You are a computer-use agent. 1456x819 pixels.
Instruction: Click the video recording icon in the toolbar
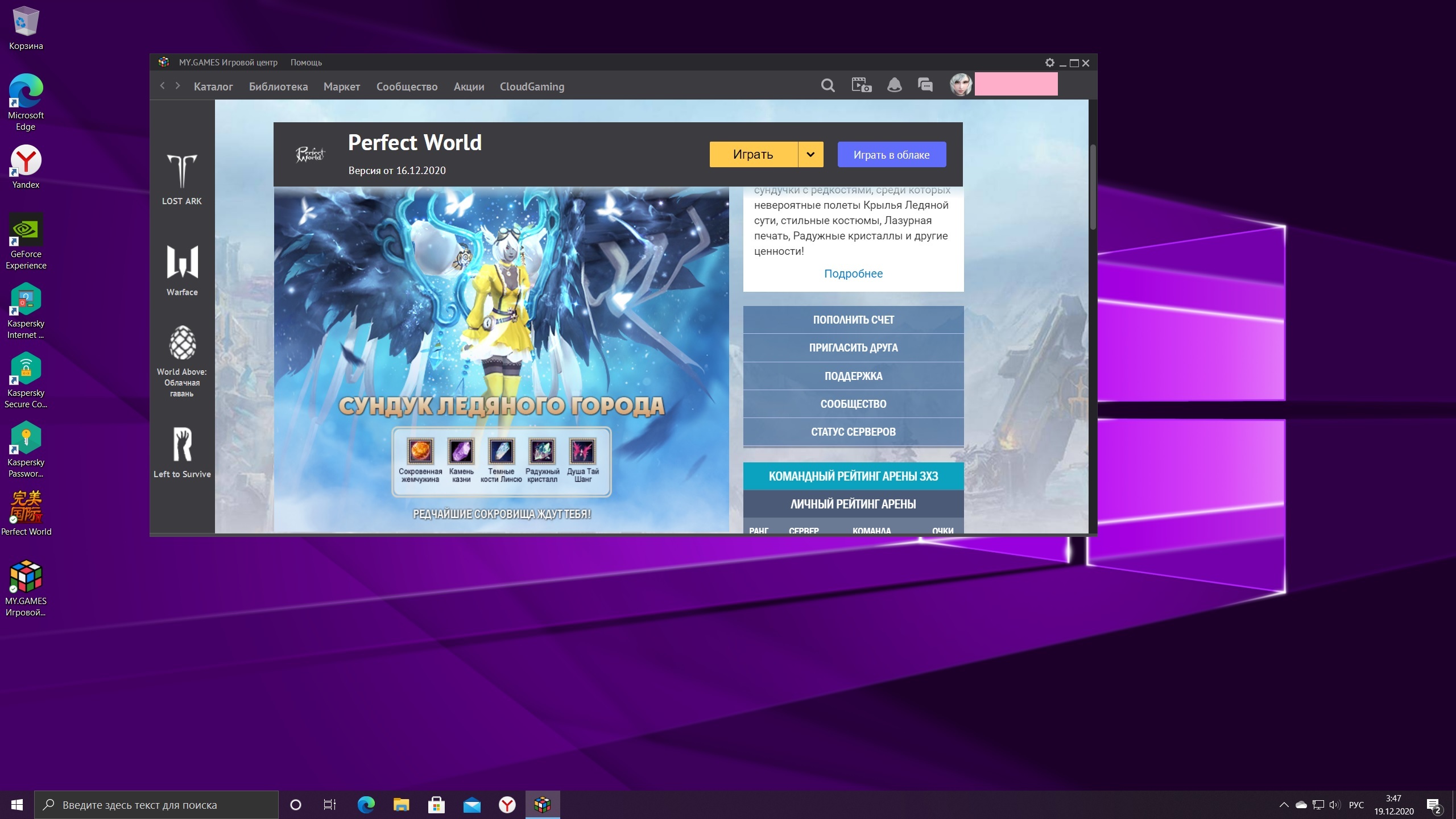[861, 86]
